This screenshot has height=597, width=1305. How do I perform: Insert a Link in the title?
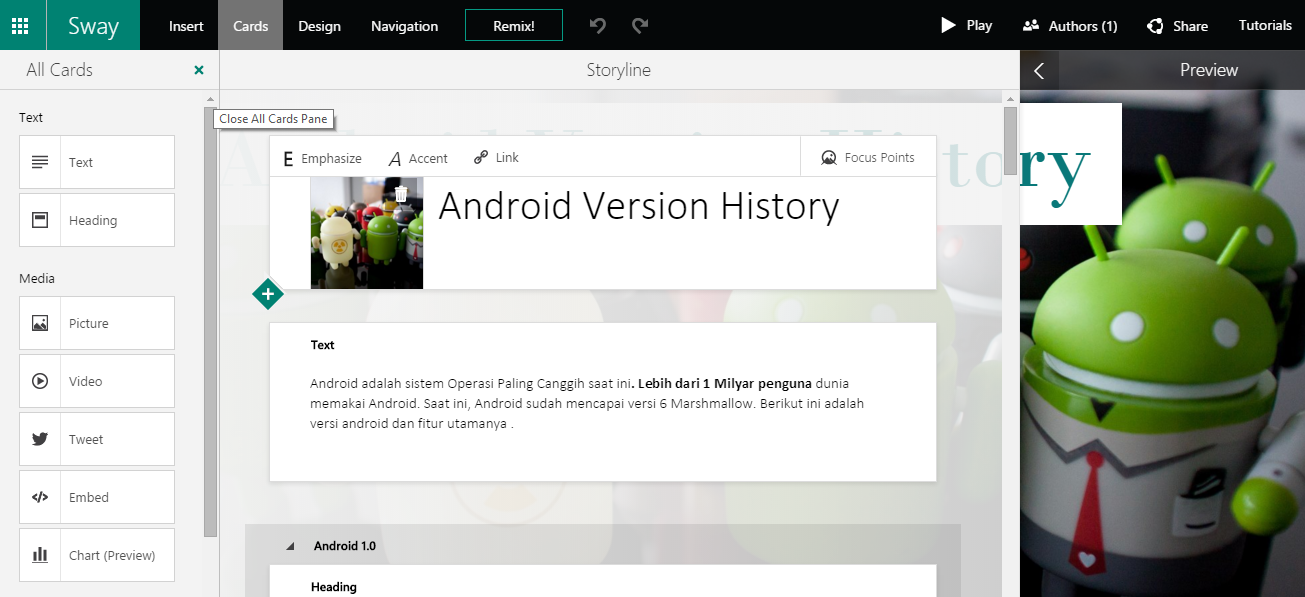pyautogui.click(x=496, y=158)
